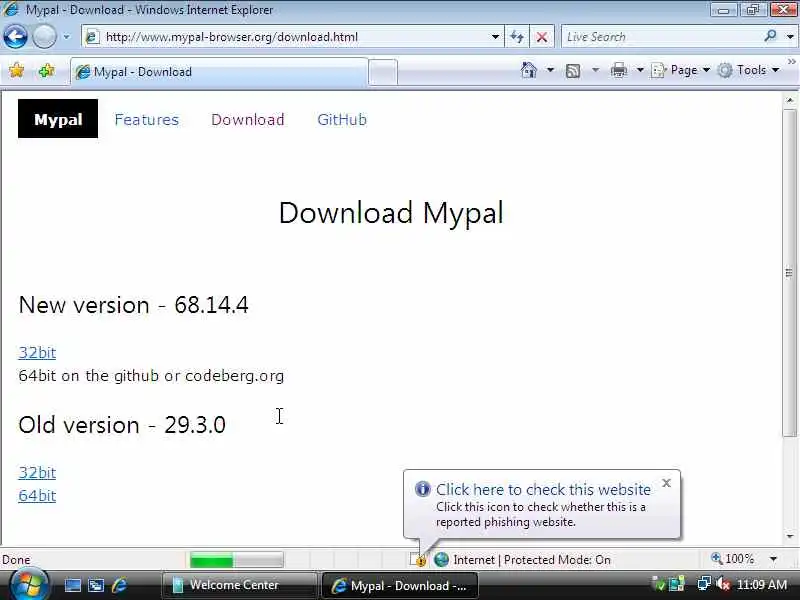Click the page loading progress bar
800x600 pixels.
(x=237, y=560)
